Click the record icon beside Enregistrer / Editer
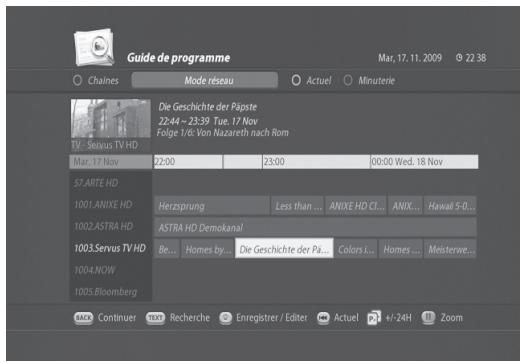 pyautogui.click(x=226, y=318)
